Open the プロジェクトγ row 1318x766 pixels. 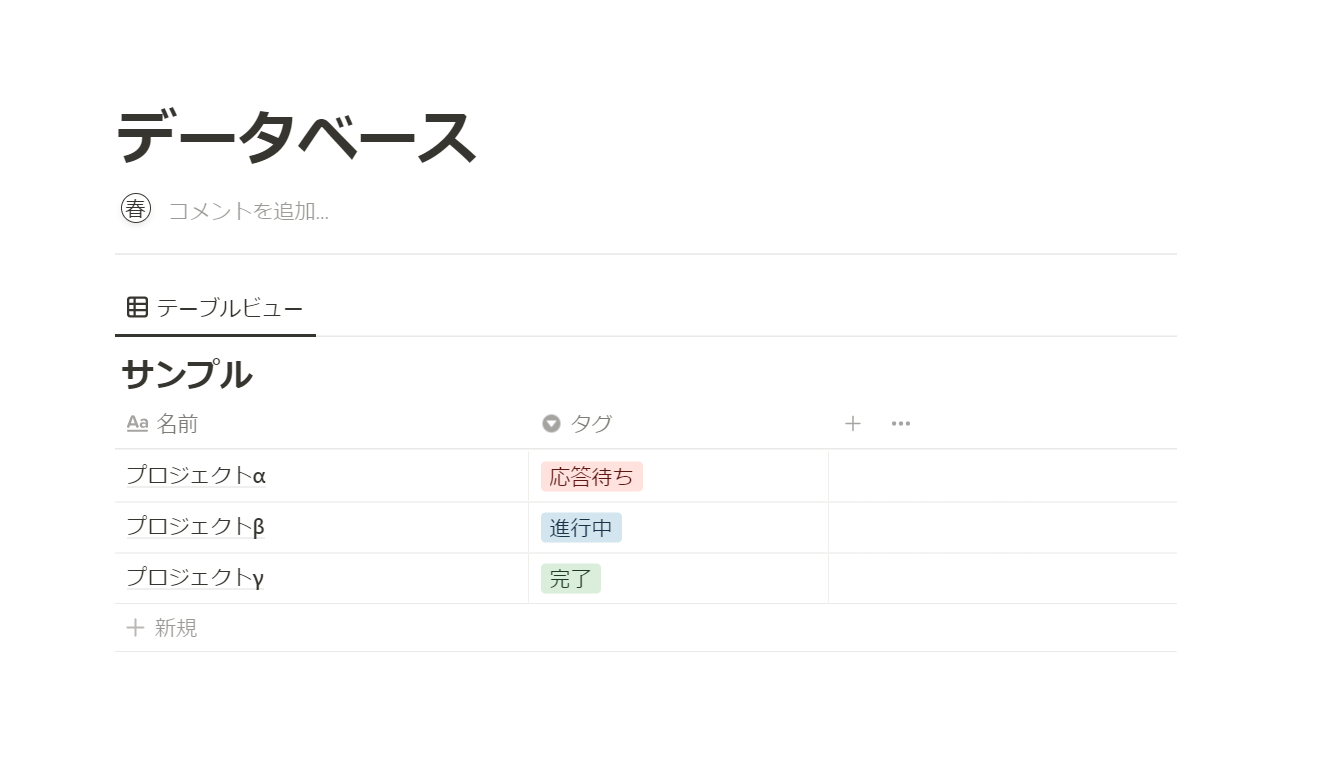click(195, 578)
